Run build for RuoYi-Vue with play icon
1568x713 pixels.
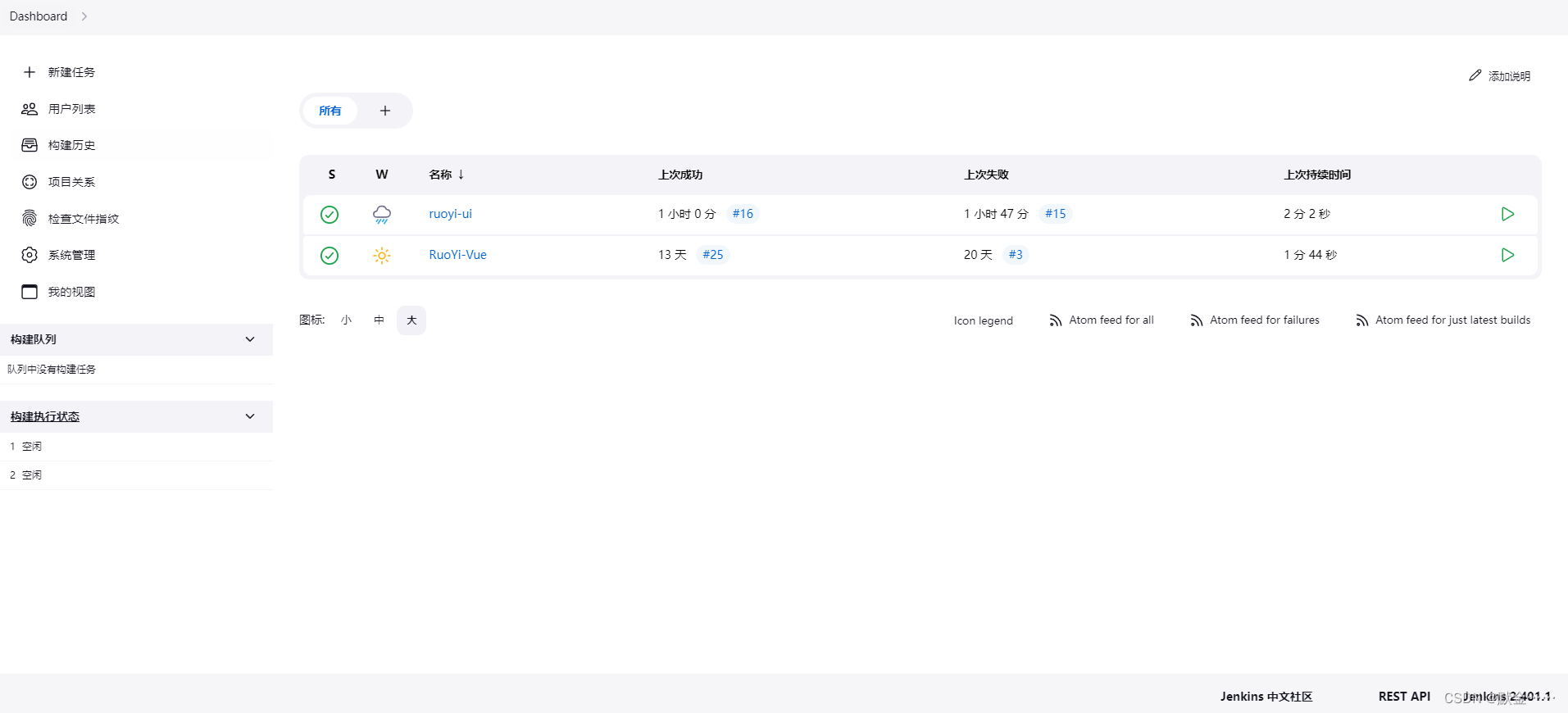(1507, 255)
